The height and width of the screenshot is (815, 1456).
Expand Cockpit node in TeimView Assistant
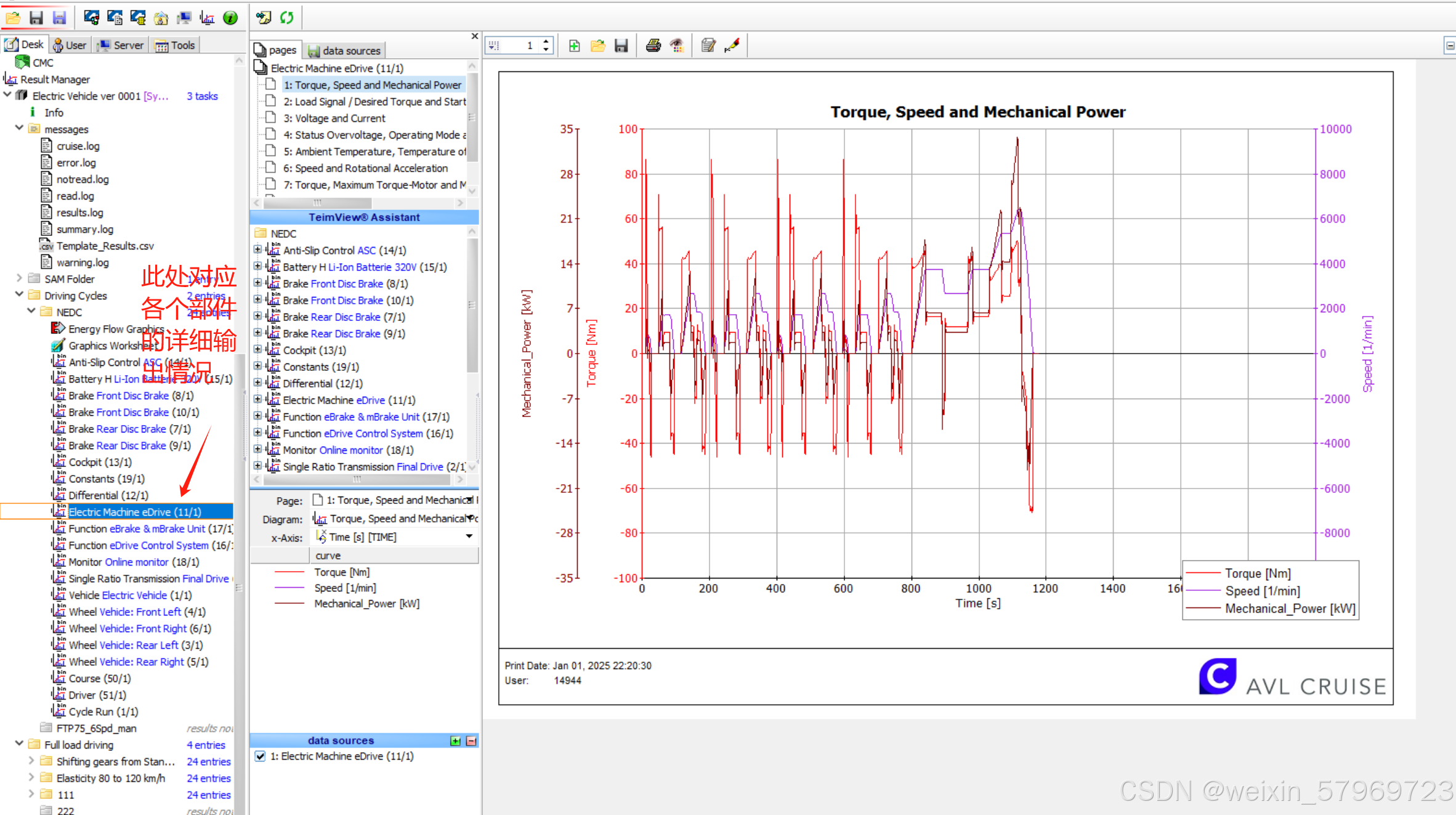tap(257, 350)
